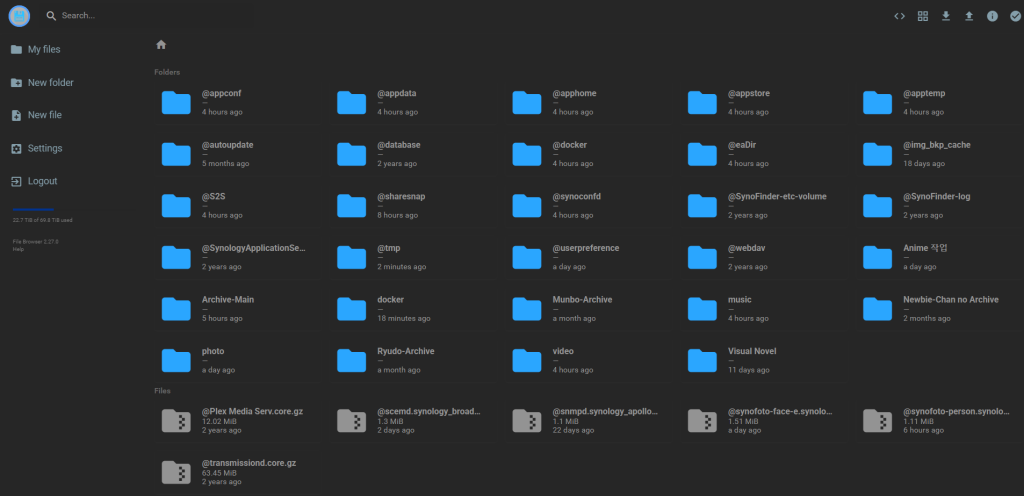
Task: Log out using the Logout item
Action: click(42, 181)
